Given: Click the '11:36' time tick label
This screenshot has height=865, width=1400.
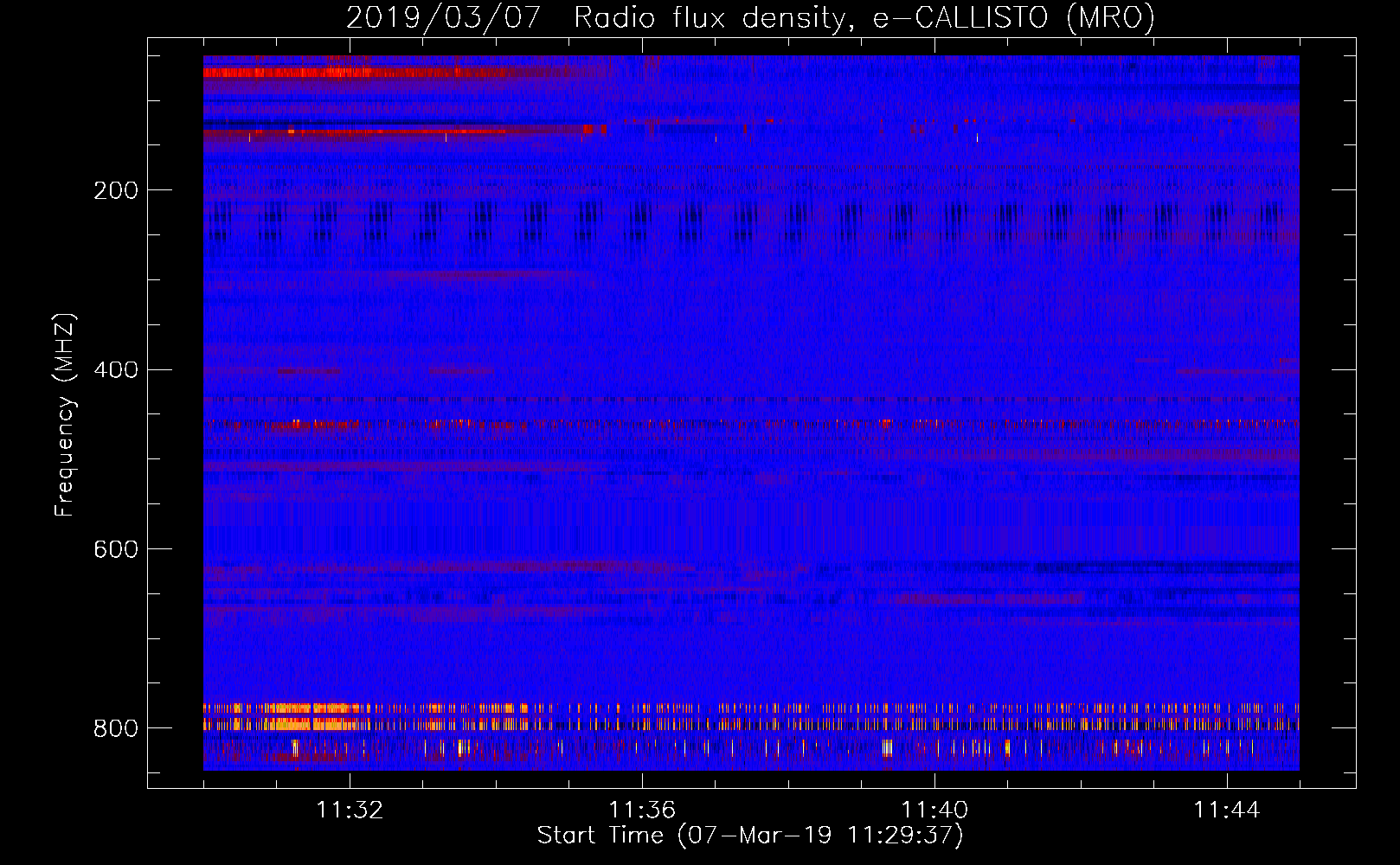Looking at the screenshot, I should point(642,811).
